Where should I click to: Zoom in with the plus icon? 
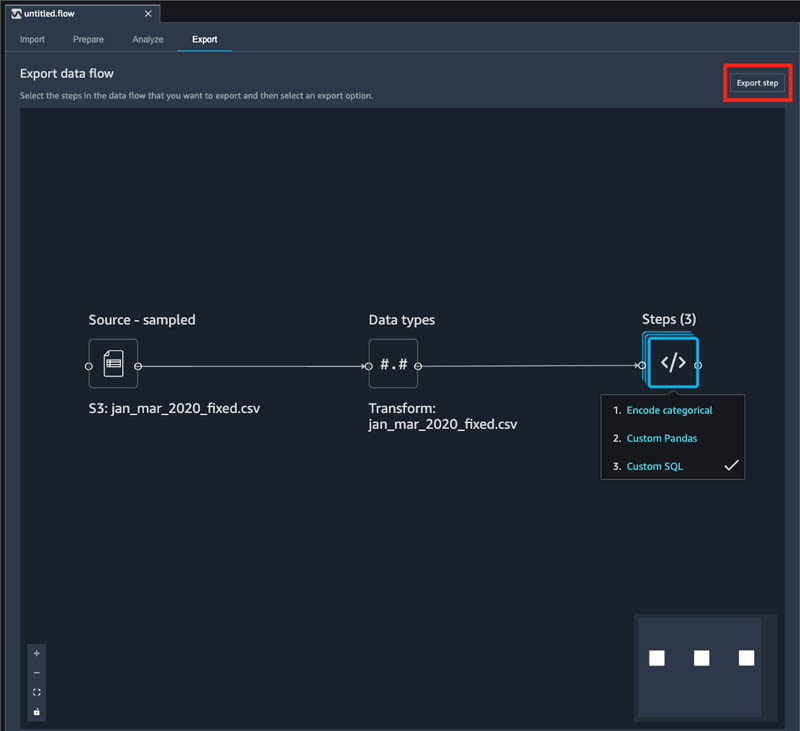(37, 653)
